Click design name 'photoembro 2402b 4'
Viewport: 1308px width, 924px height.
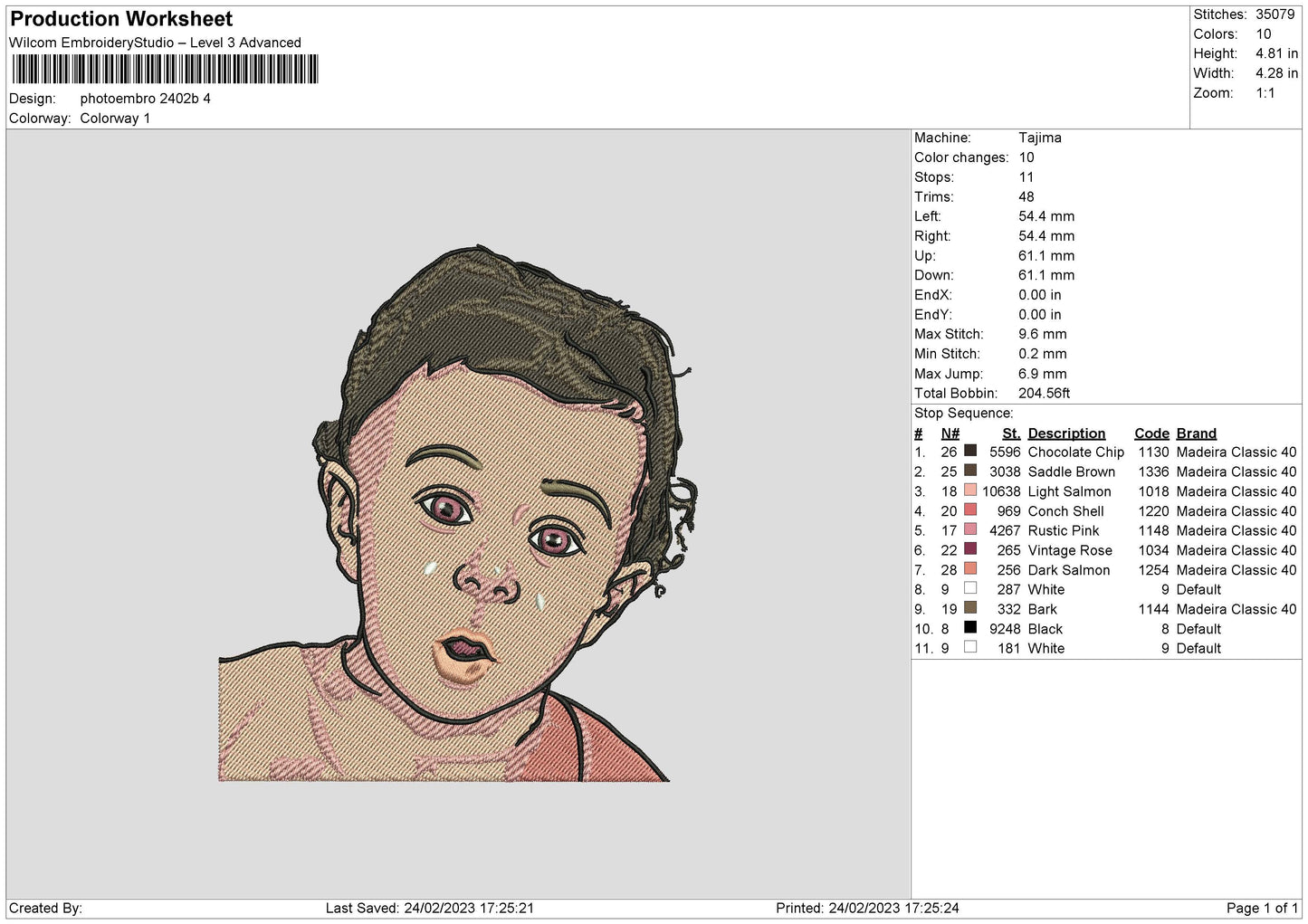coord(146,99)
